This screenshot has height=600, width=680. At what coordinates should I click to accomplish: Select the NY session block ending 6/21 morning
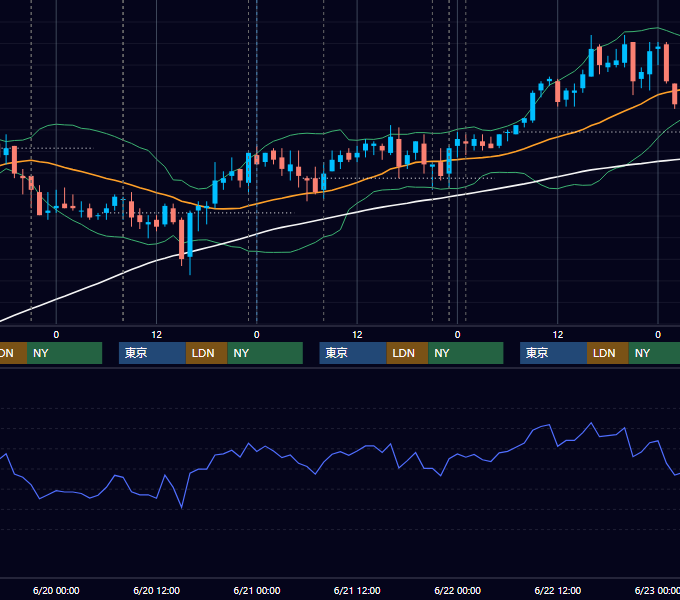265,353
